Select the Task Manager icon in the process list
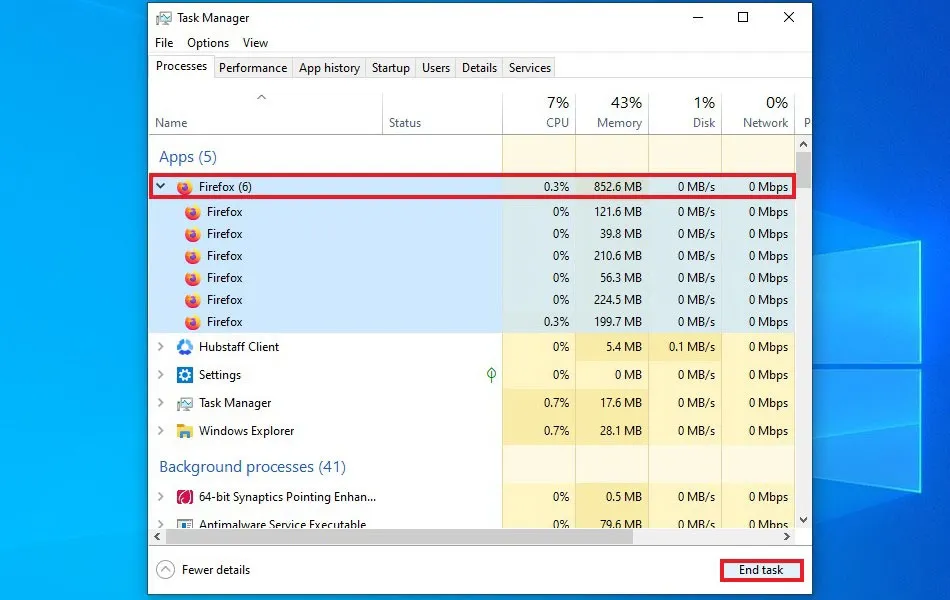 [x=184, y=403]
